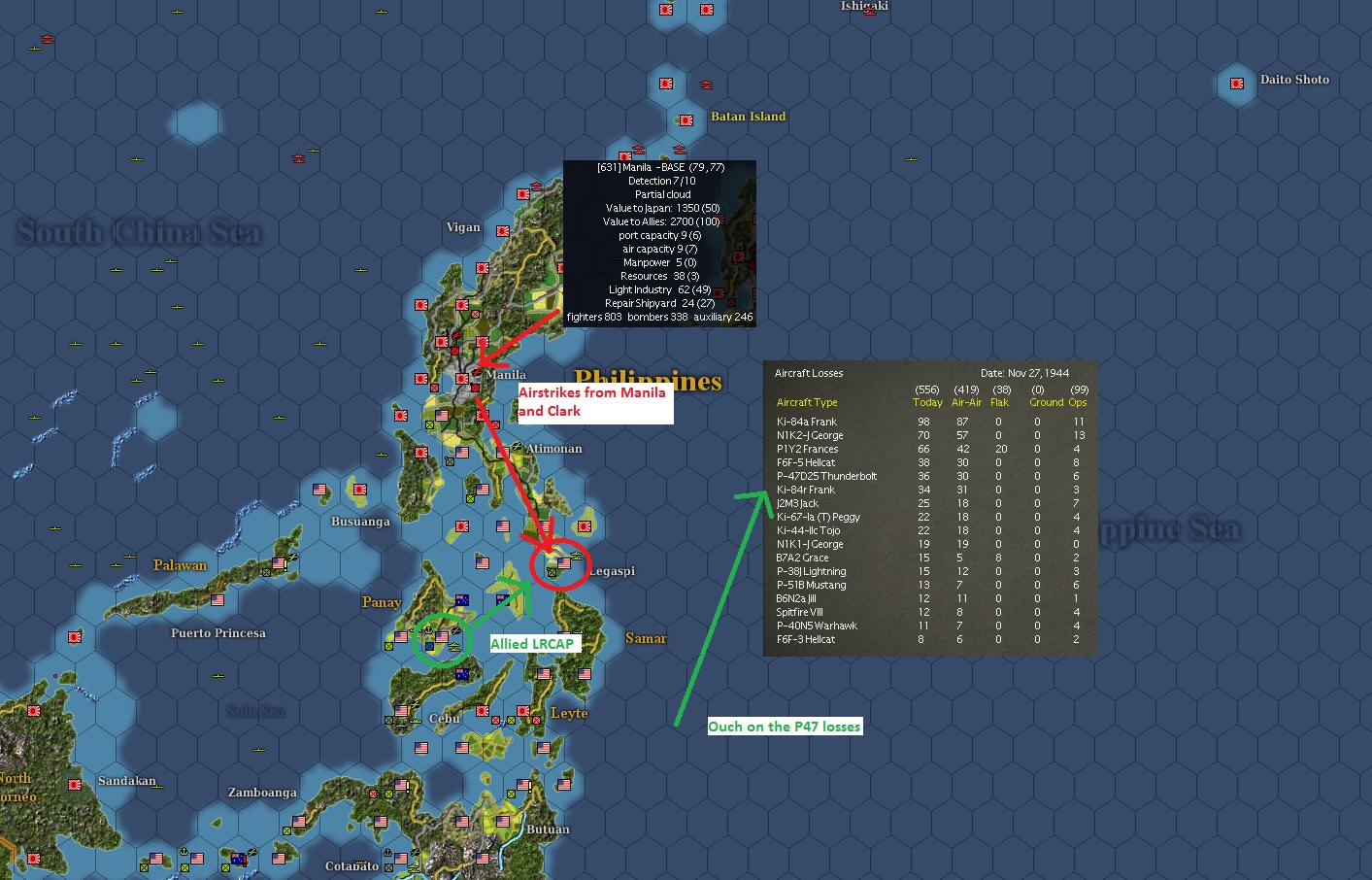
Task: Select the Ki-84a Frank loss row
Action: (x=930, y=422)
